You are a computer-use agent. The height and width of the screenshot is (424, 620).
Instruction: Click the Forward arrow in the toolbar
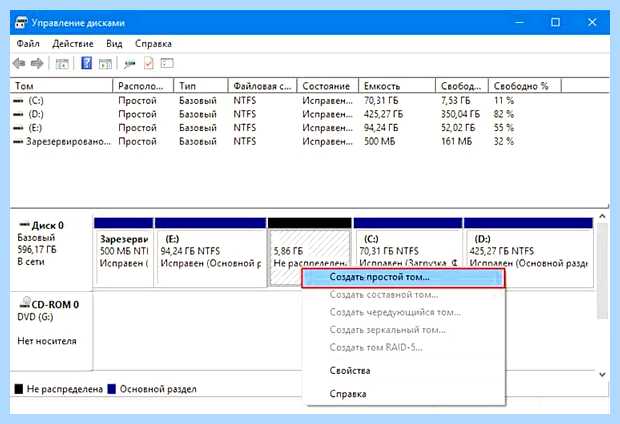pos(37,63)
